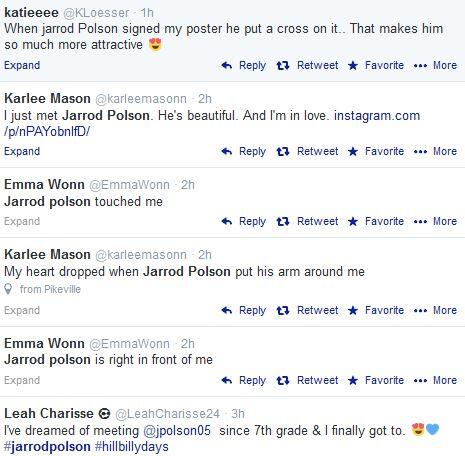Open the instagram.com link in Karlee Mason's tweet

[212, 124]
